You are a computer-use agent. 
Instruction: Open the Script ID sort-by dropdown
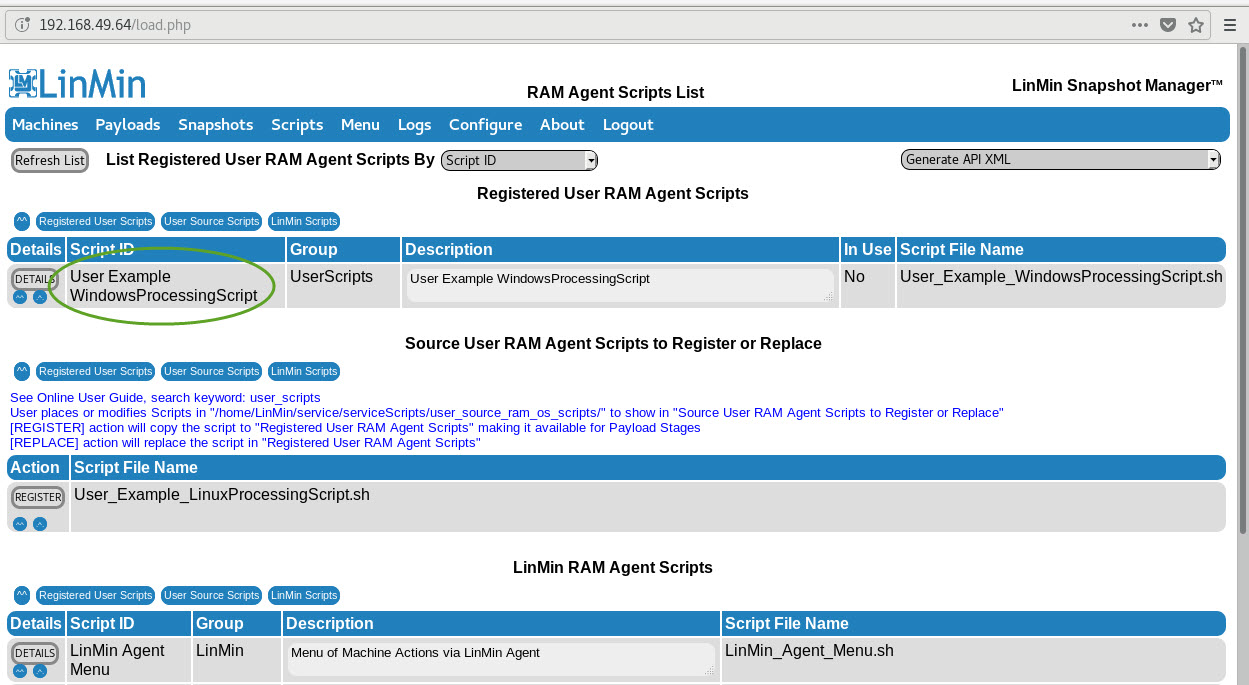coord(519,160)
